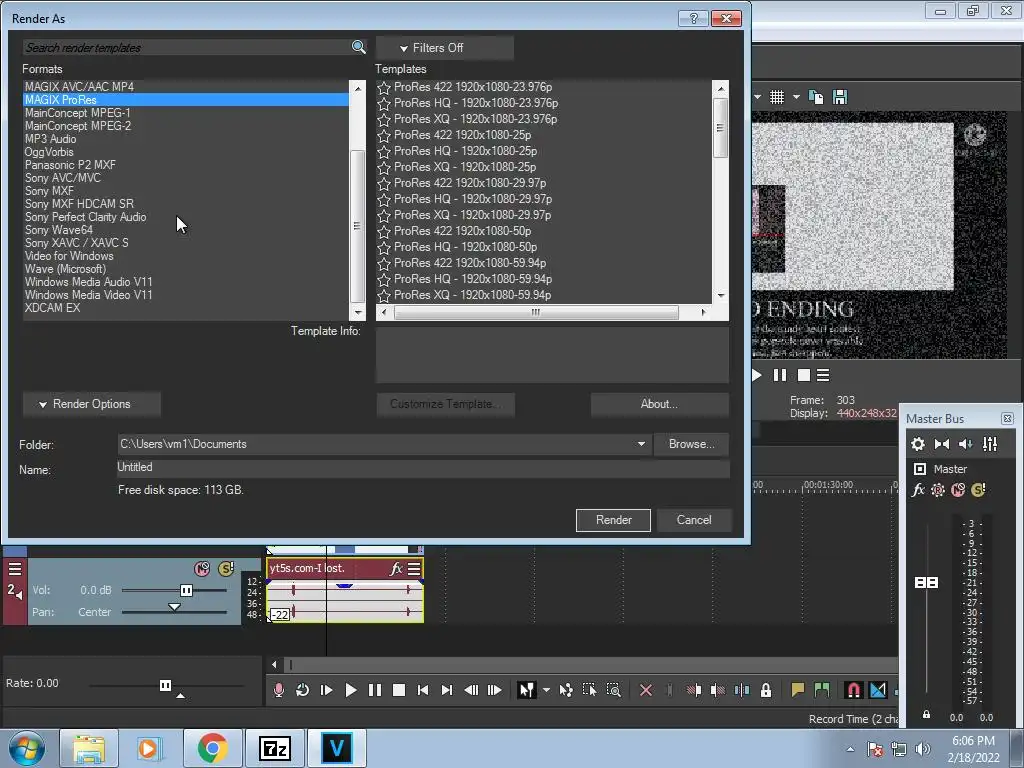Open Master FX in Master Bus
The height and width of the screenshot is (768, 1024).
(918, 489)
